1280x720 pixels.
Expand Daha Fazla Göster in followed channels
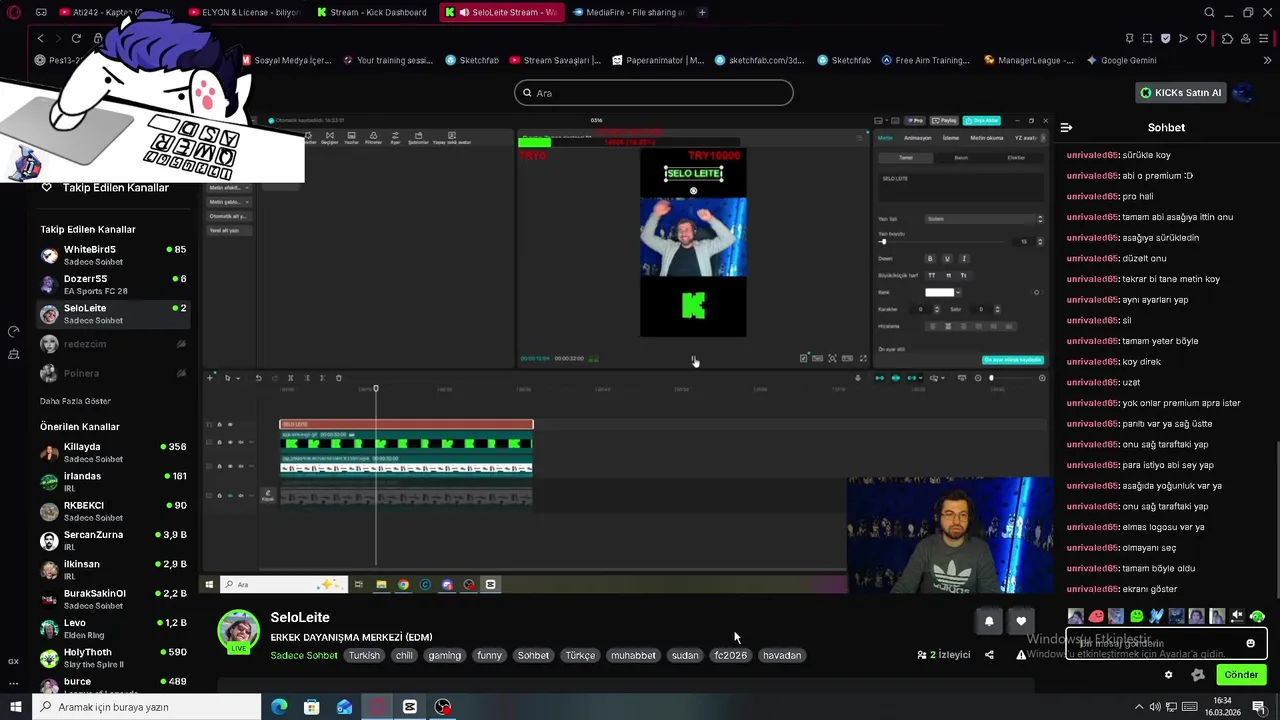75,401
